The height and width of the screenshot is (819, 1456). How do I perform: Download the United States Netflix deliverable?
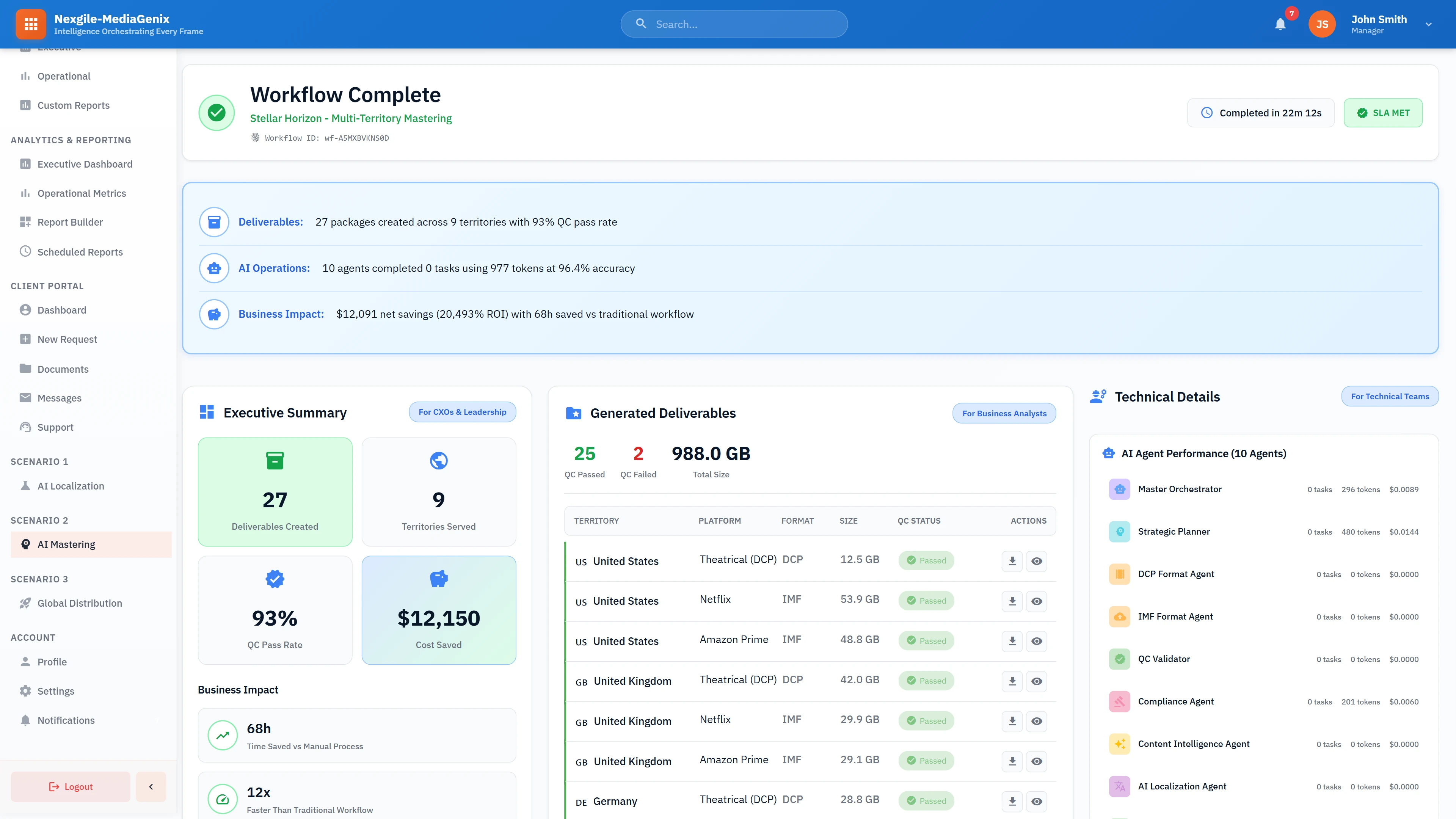pos(1012,601)
